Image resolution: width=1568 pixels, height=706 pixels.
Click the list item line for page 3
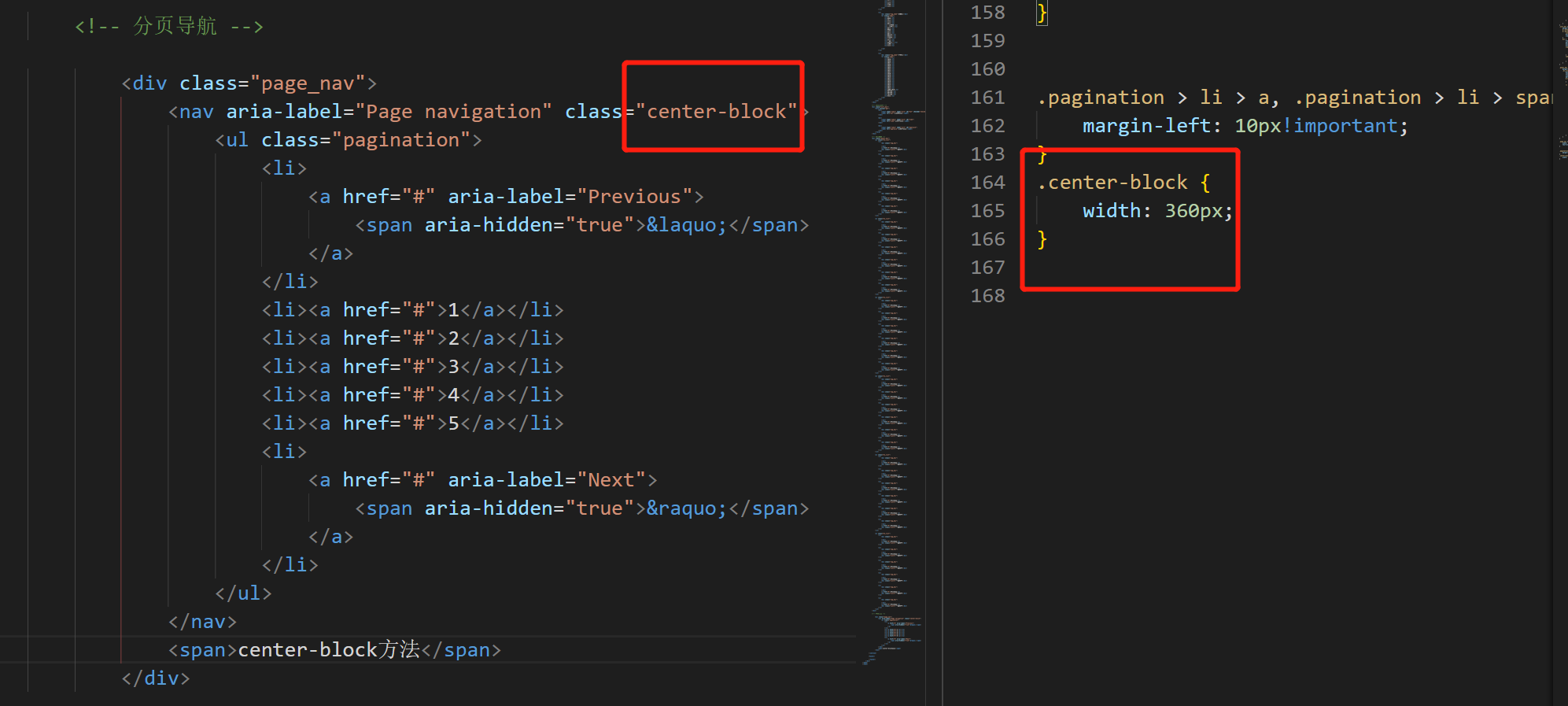point(413,366)
